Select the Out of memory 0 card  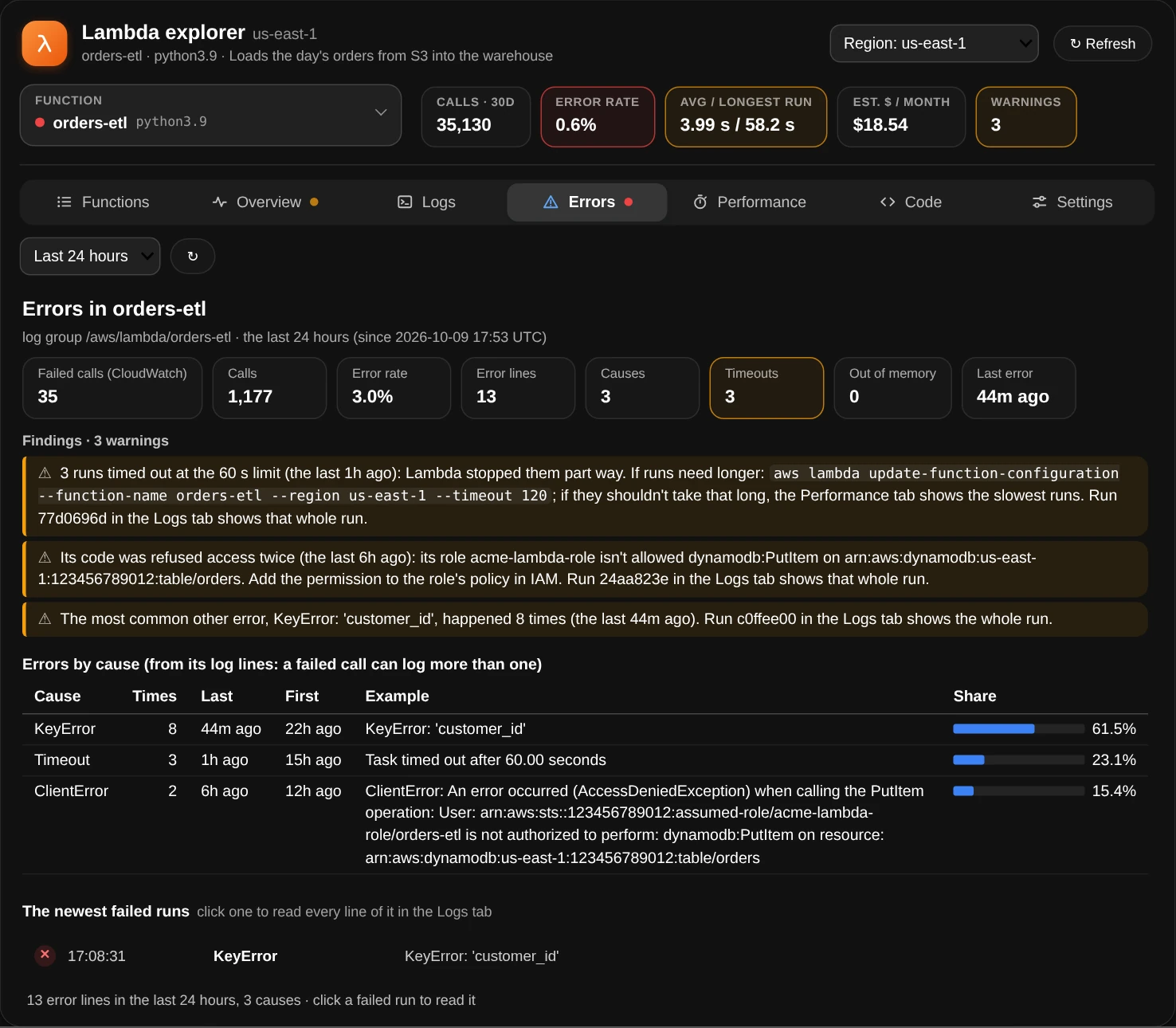[892, 388]
